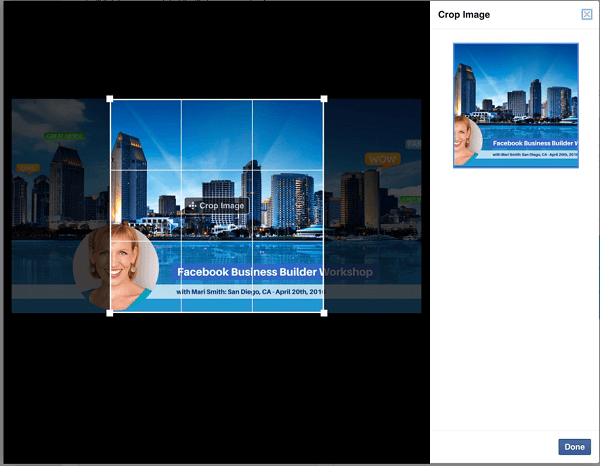
Task: Click the top-left crop handle
Action: click(109, 99)
